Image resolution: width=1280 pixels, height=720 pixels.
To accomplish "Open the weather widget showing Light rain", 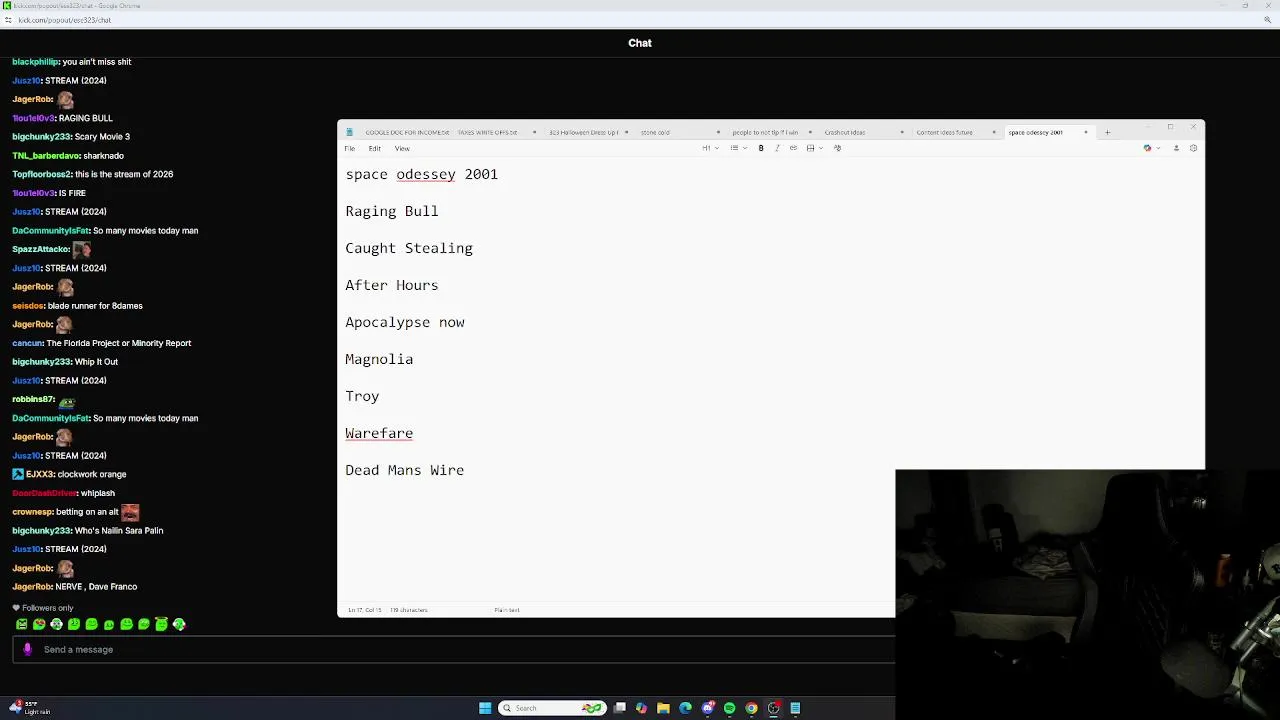I will click(x=29, y=708).
